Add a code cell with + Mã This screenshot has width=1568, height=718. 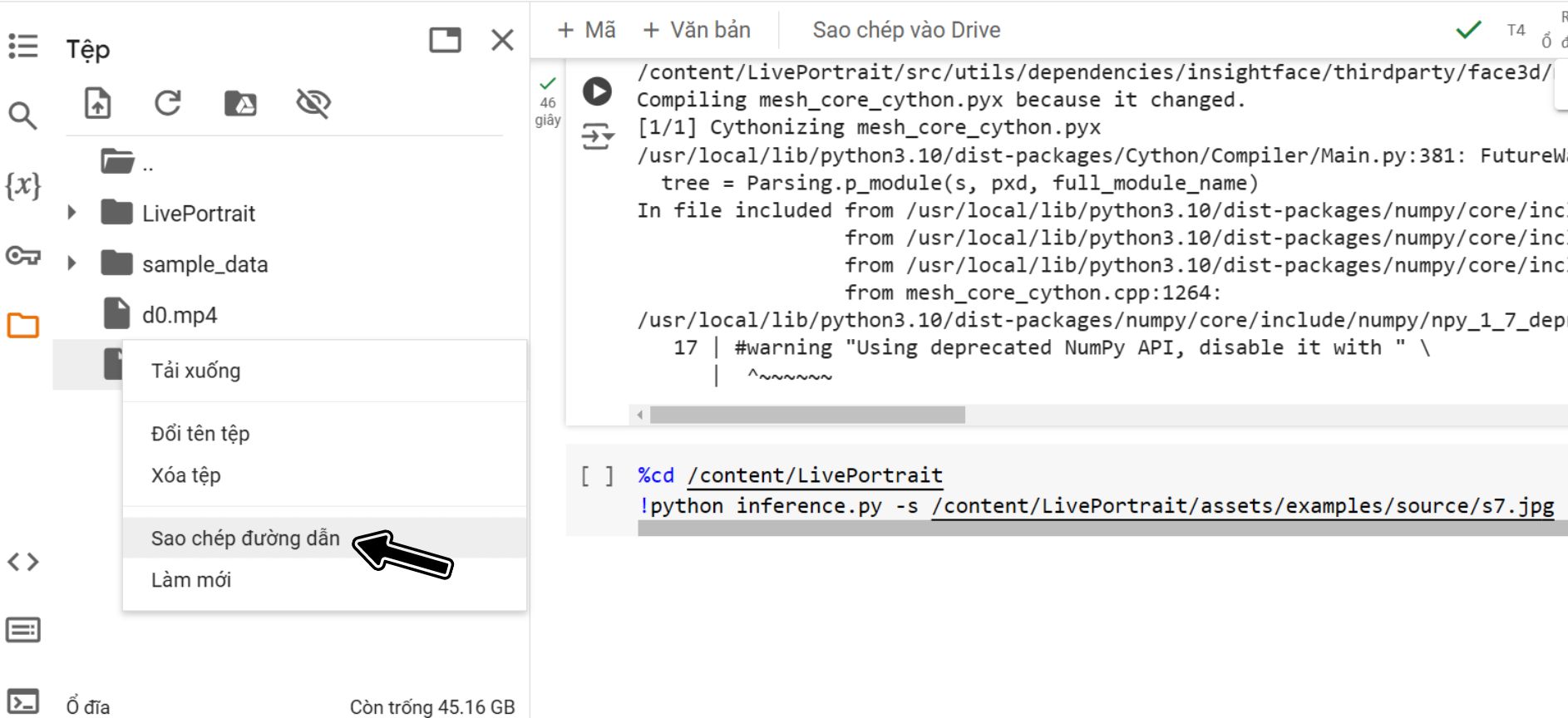click(587, 30)
